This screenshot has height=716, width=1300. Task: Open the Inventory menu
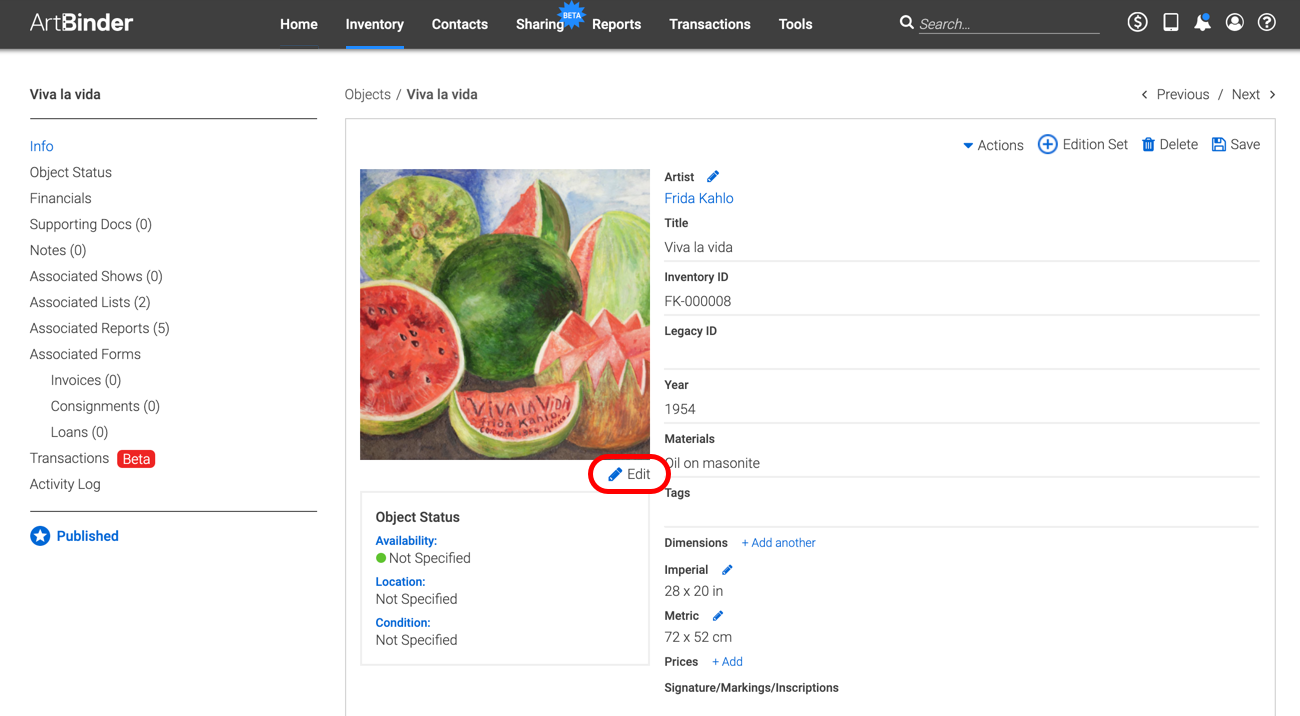coord(375,24)
